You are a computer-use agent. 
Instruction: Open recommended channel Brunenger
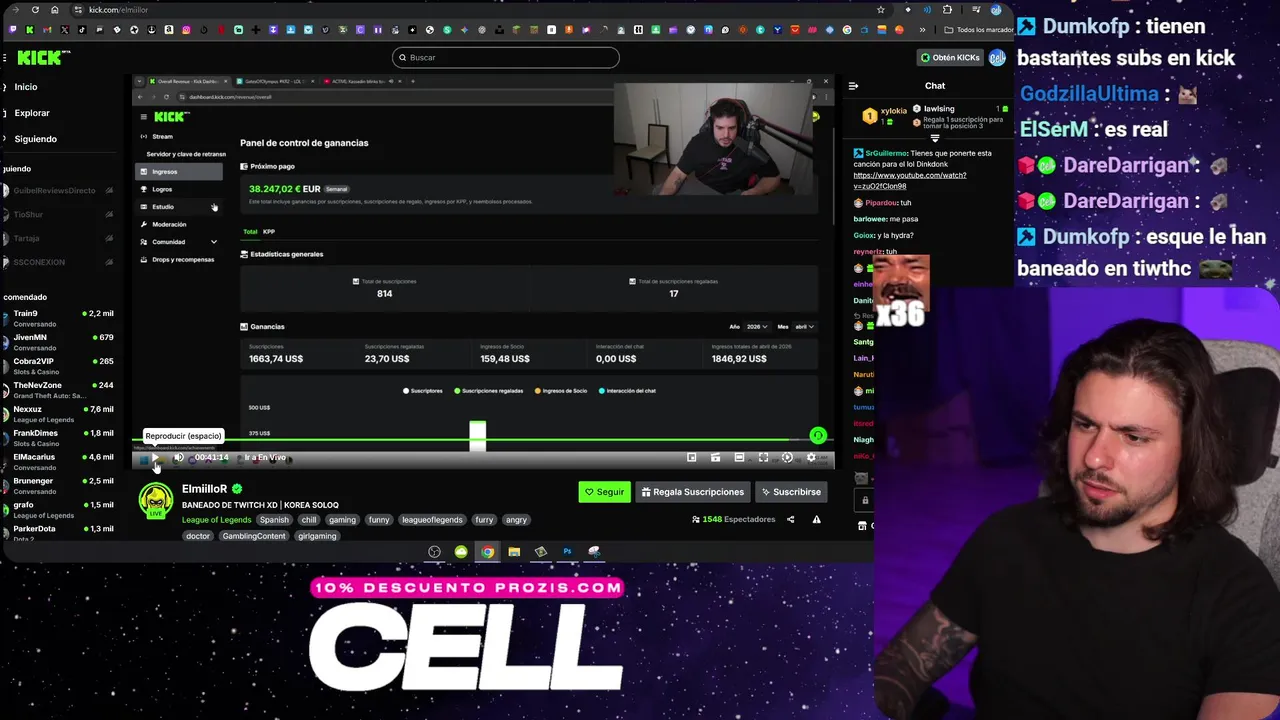58,486
